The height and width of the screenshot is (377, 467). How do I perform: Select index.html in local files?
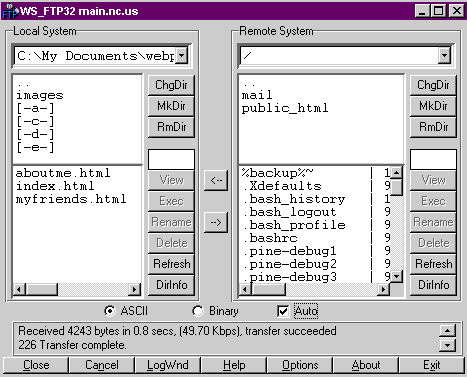[x=55, y=186]
